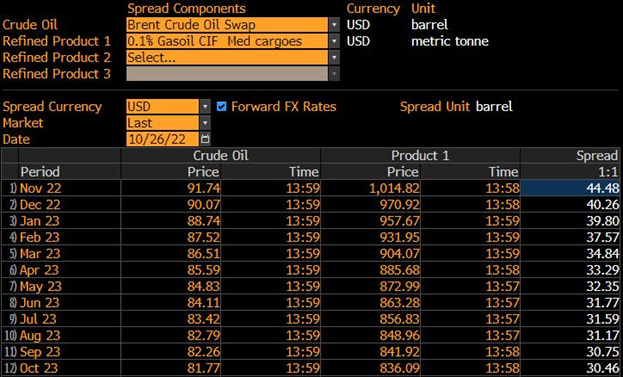
Task: Select the Brent Crude Oil Swap field
Action: click(x=227, y=25)
